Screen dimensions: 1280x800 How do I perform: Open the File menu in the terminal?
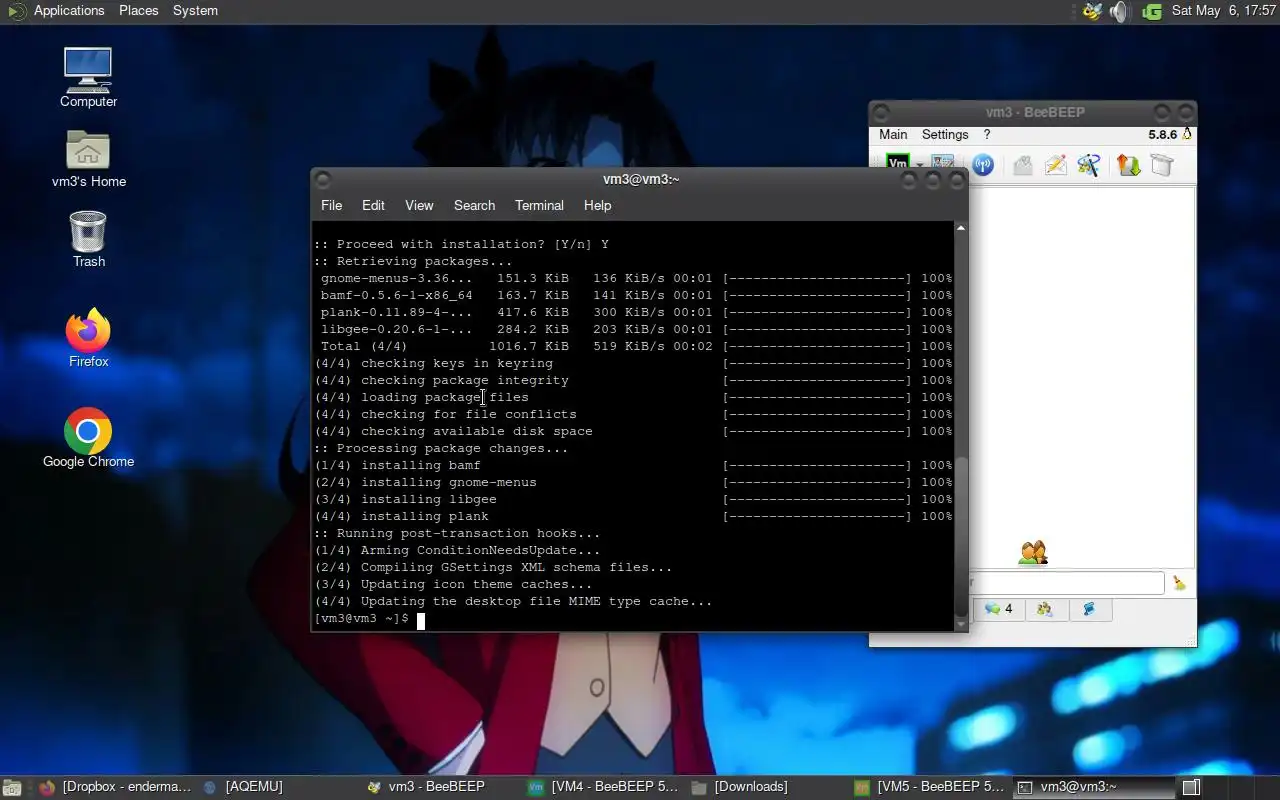click(331, 205)
